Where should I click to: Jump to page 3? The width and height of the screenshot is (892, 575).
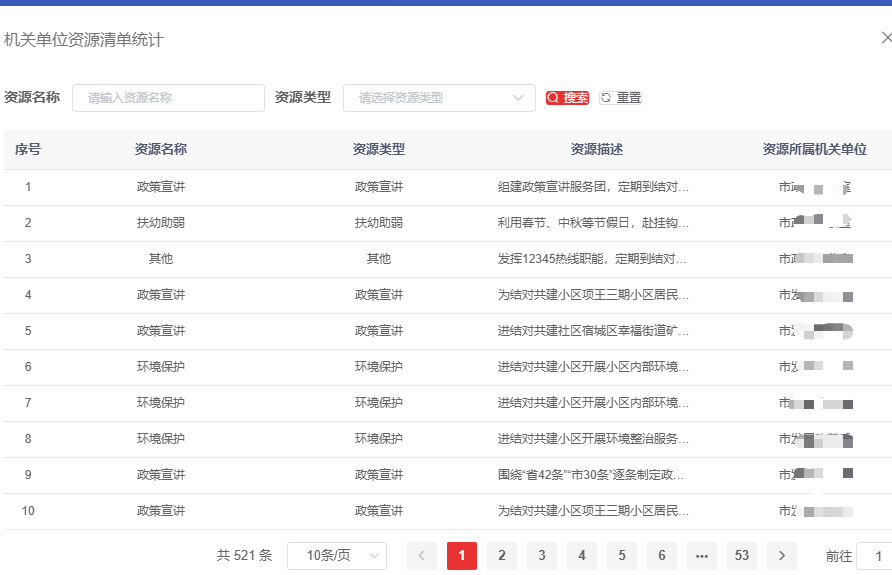542,556
